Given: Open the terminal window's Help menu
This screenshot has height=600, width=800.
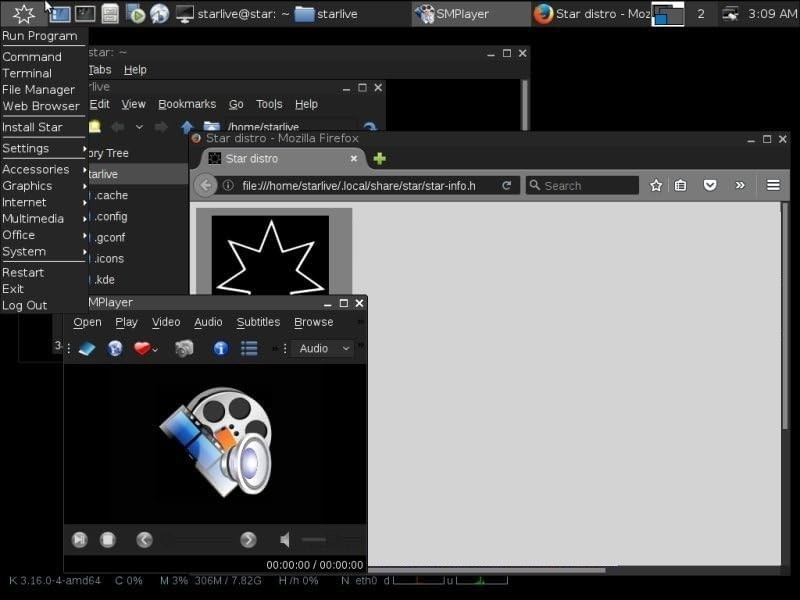Looking at the screenshot, I should [135, 70].
